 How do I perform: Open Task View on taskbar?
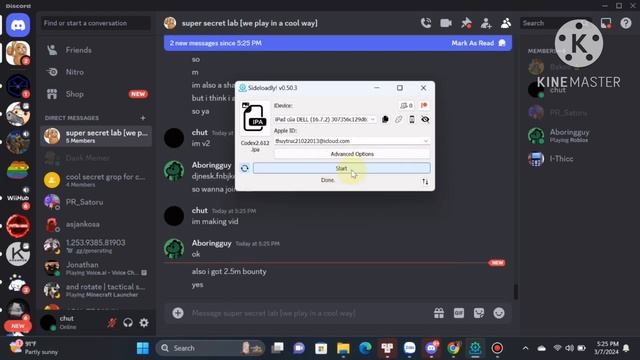(277, 348)
